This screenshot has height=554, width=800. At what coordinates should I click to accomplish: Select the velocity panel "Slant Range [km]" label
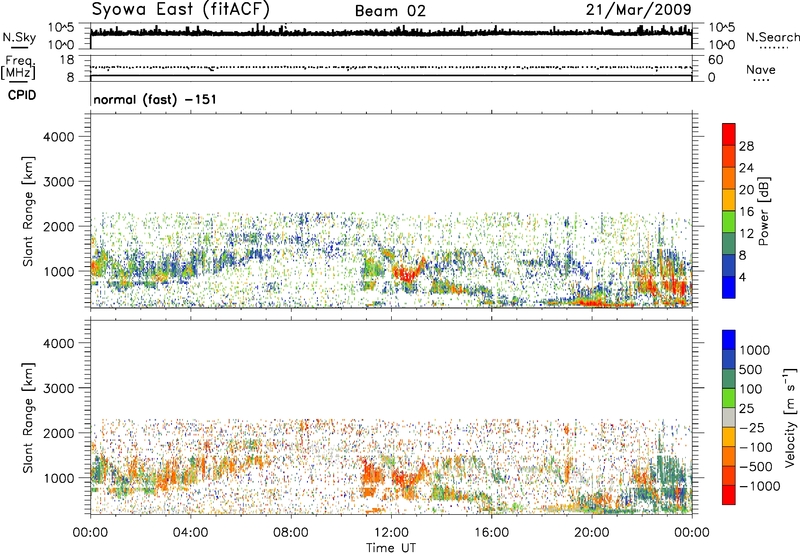(28, 418)
